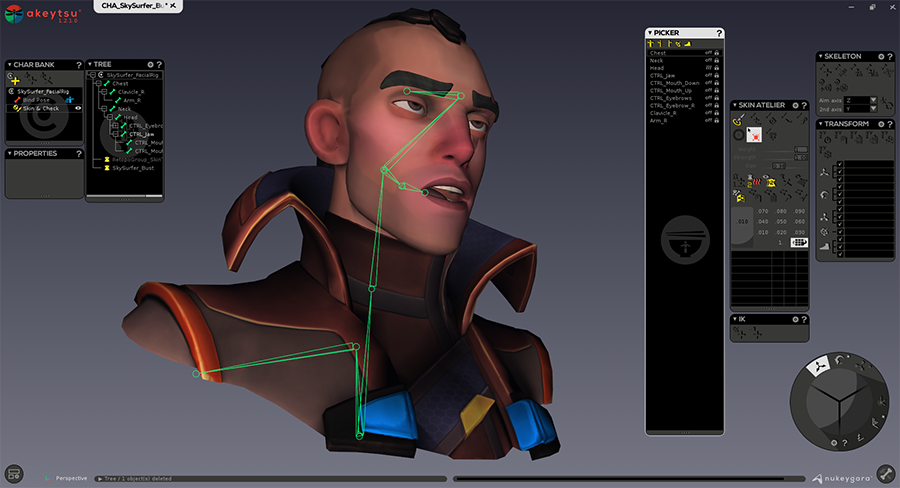Image resolution: width=900 pixels, height=488 pixels.
Task: Select the yellow skin paint brush tool
Action: click(738, 119)
